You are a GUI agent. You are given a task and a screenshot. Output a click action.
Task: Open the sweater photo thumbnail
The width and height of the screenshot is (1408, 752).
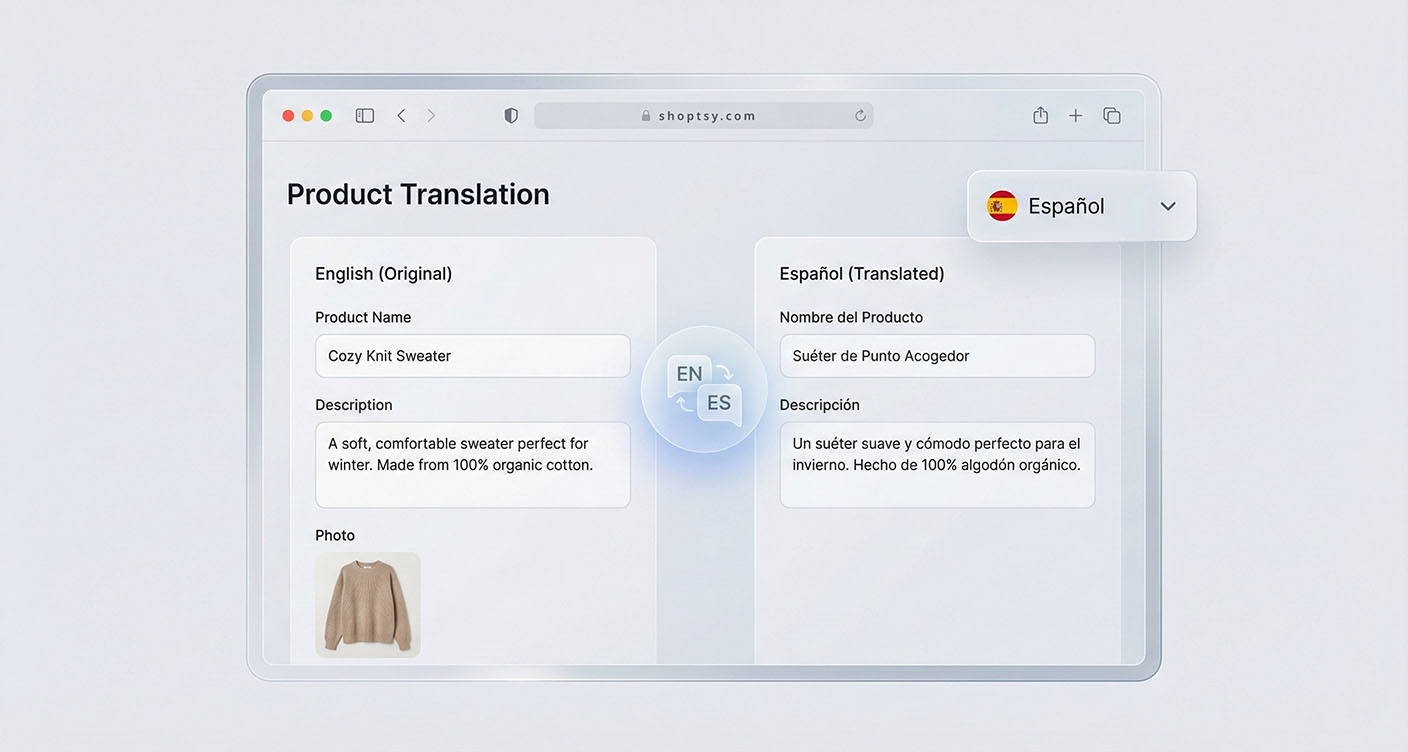pos(368,605)
